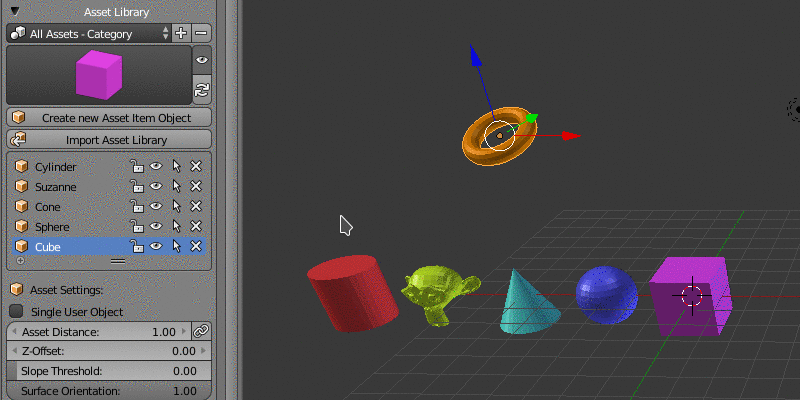Hide the Cone asset using eye icon
The image size is (800, 400).
point(156,206)
